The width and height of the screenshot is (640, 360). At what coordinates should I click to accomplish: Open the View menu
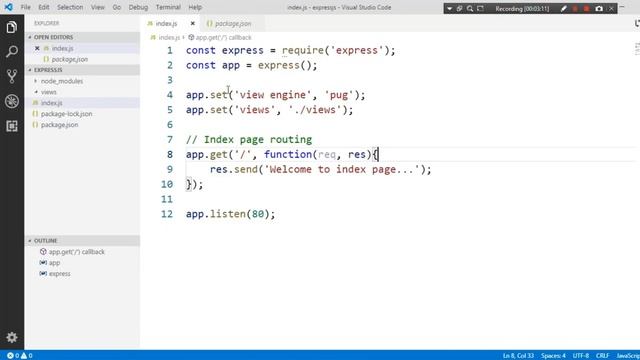click(98, 7)
